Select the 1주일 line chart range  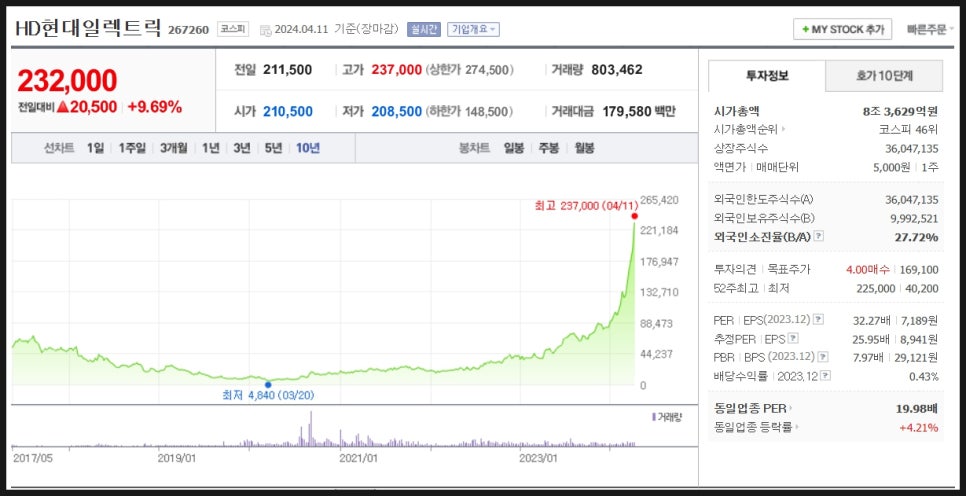point(132,148)
